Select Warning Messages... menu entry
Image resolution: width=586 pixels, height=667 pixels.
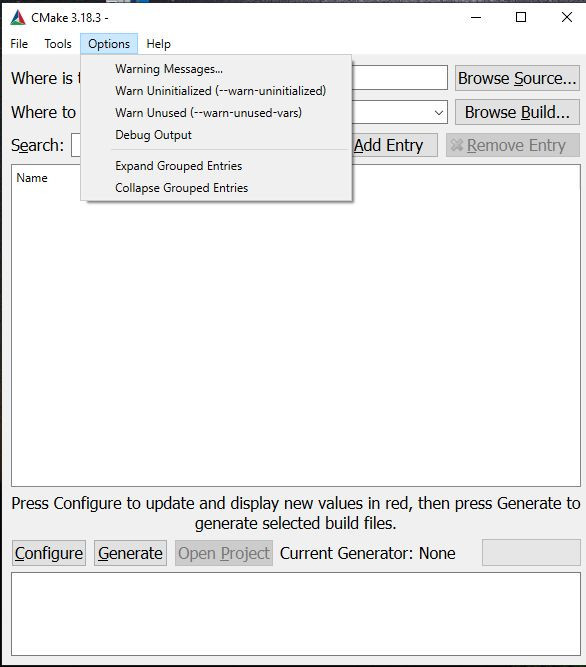[x=216, y=69]
